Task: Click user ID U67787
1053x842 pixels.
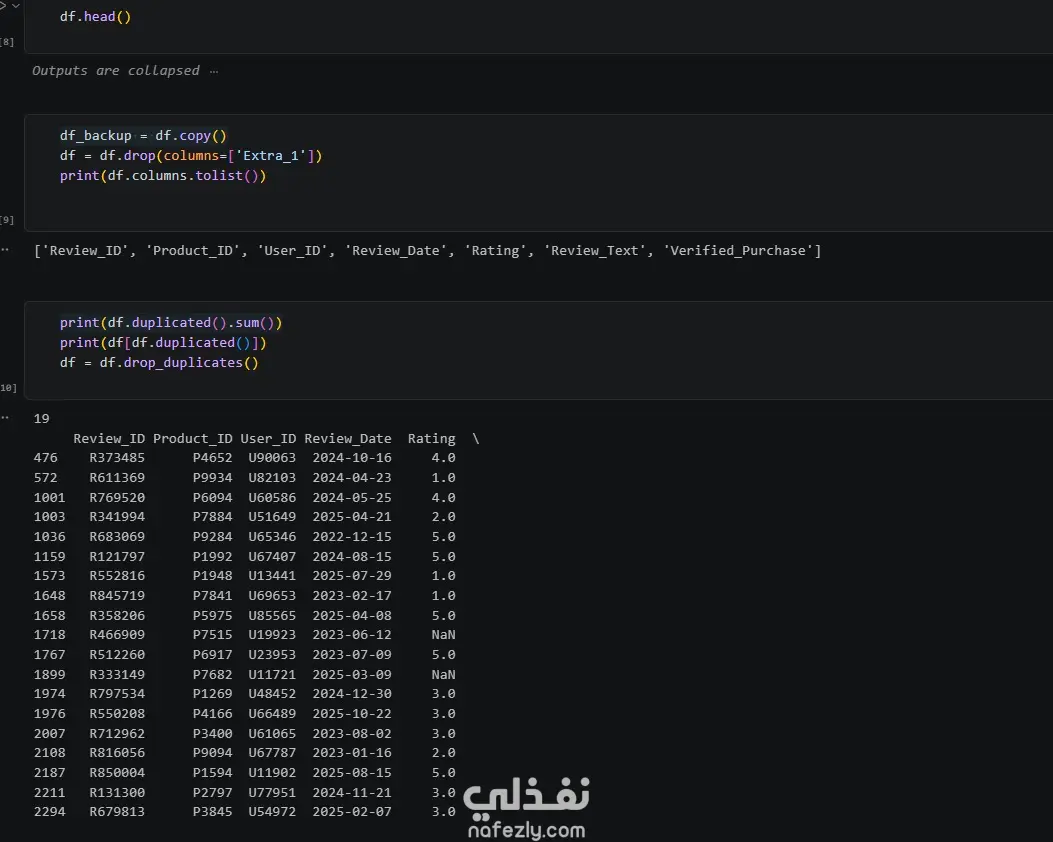Action: pyautogui.click(x=272, y=753)
